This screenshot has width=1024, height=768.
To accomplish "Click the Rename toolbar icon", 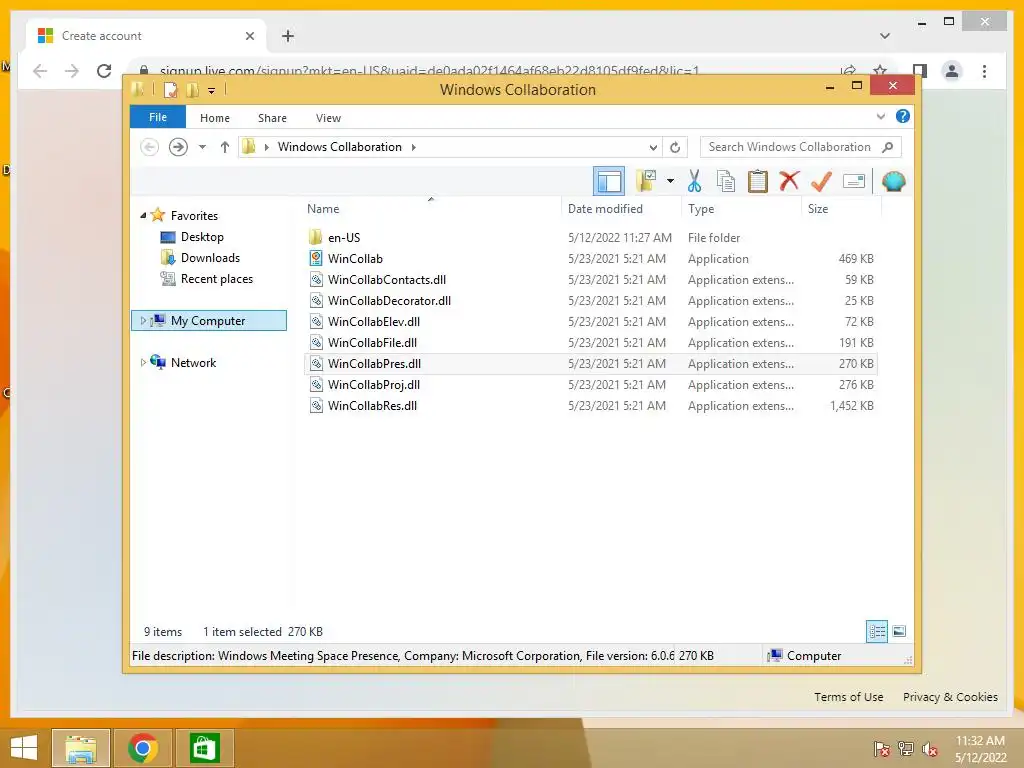I will (x=854, y=181).
